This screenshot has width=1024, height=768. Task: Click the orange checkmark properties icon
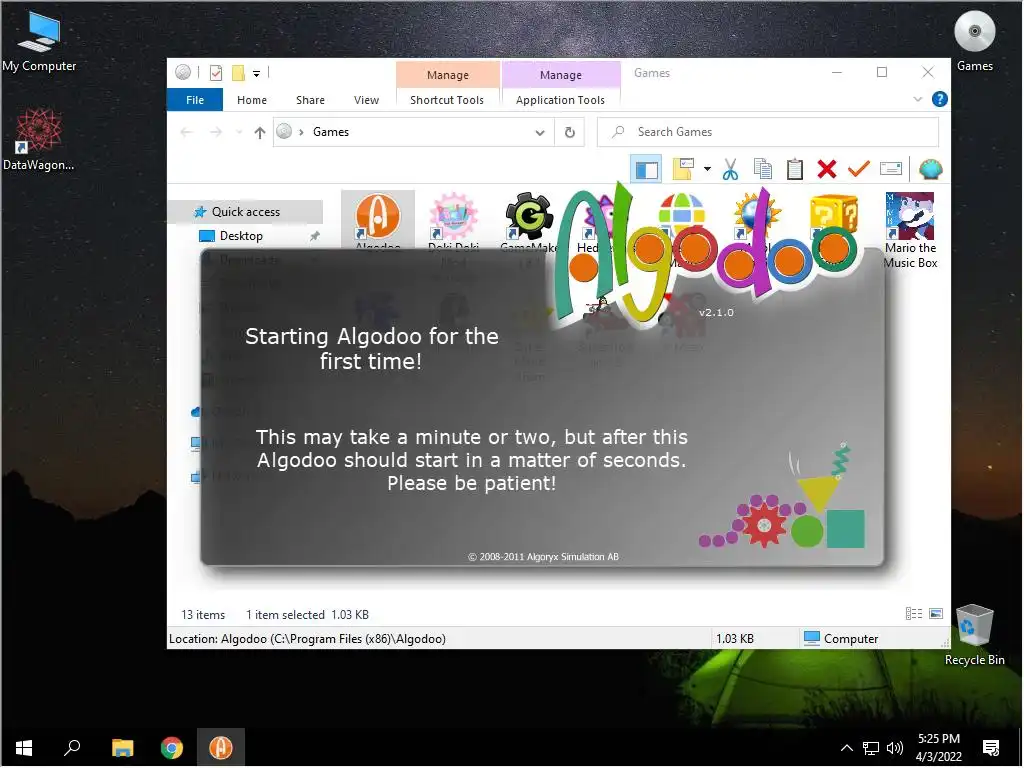(x=858, y=169)
